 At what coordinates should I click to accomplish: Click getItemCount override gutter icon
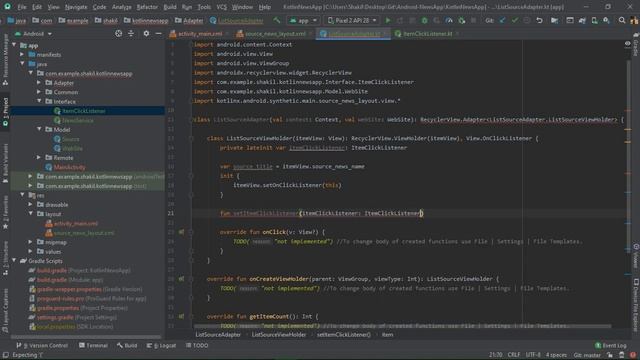(181, 316)
